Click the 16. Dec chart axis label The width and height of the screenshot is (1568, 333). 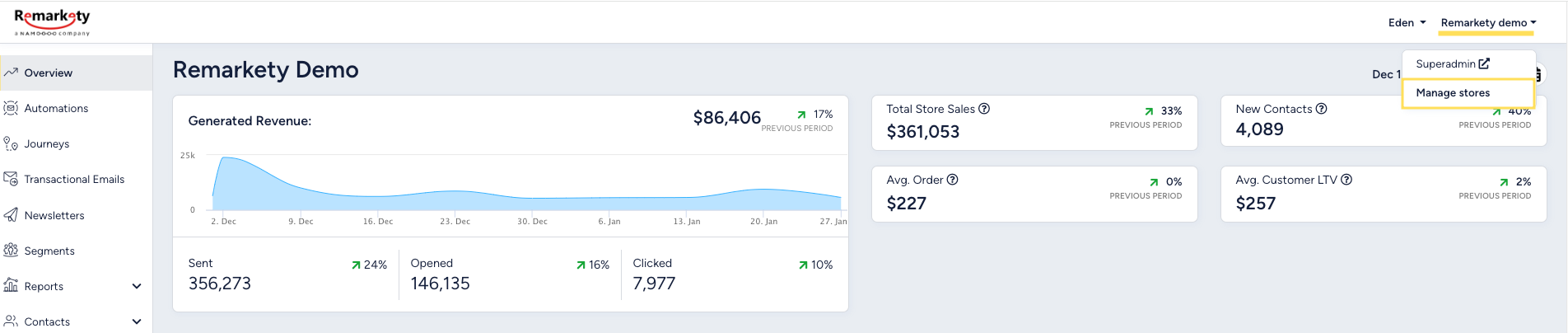[x=378, y=222]
